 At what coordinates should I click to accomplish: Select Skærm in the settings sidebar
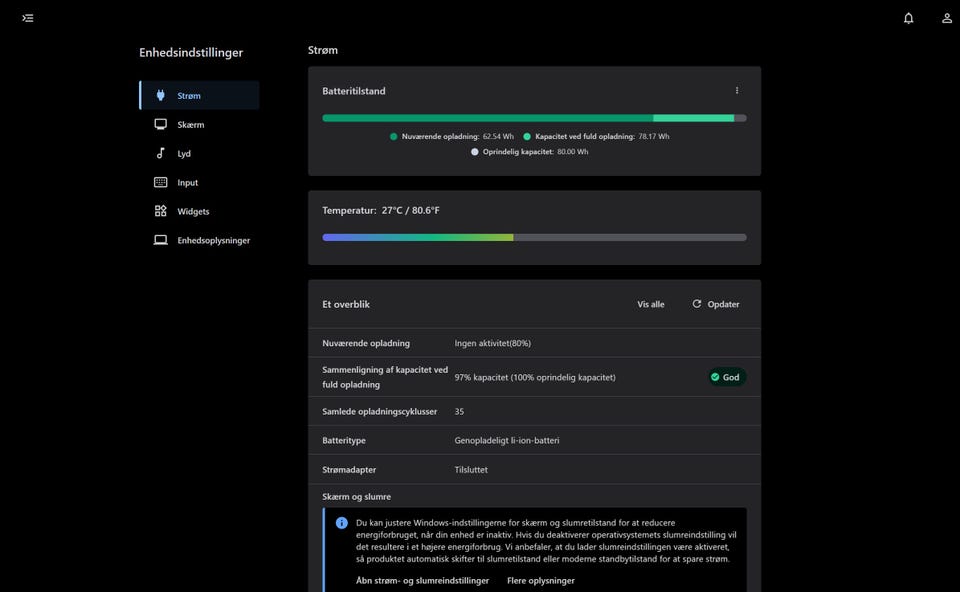coord(191,125)
